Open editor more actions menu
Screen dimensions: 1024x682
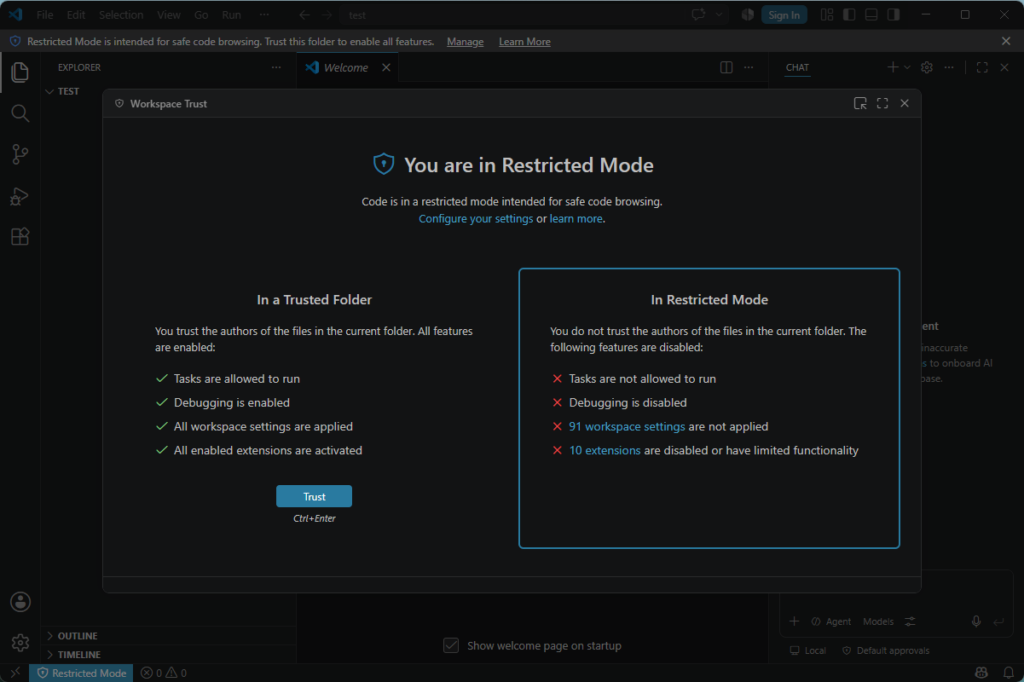tap(748, 67)
